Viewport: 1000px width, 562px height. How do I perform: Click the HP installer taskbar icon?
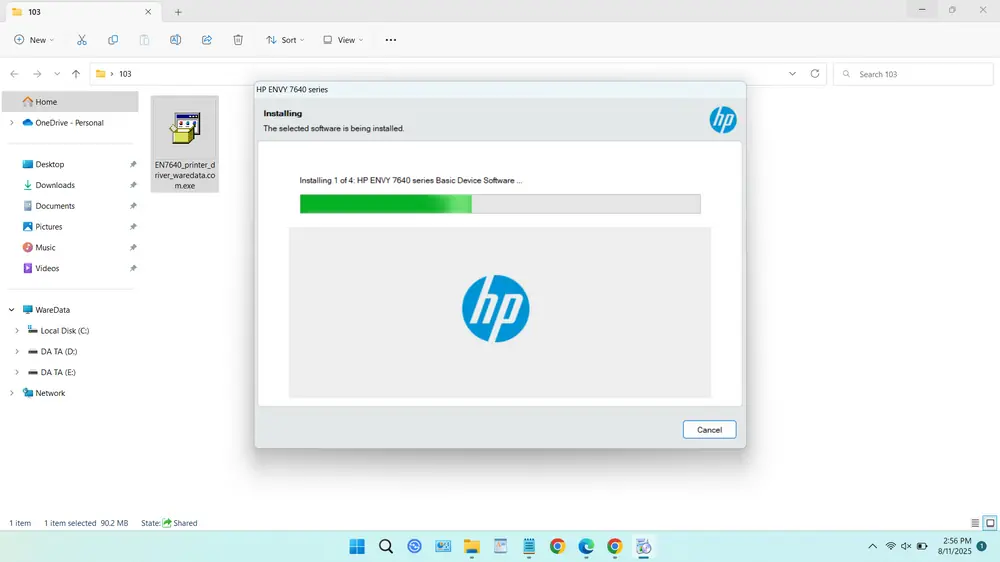[x=643, y=546]
